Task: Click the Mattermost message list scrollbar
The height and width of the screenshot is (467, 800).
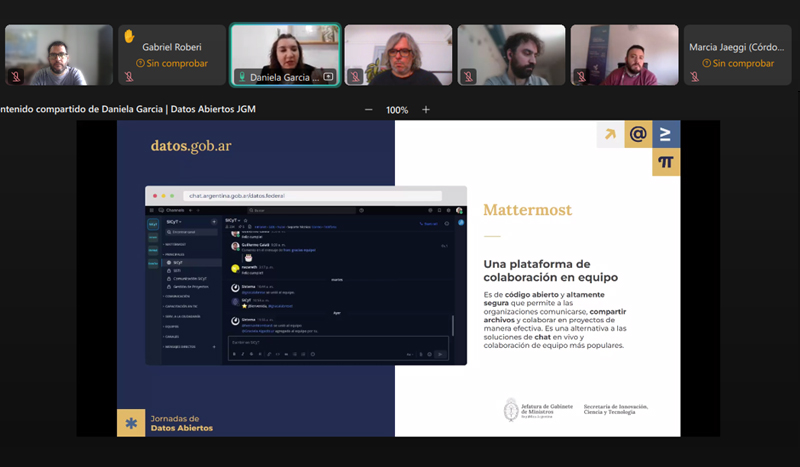Action: [453, 326]
